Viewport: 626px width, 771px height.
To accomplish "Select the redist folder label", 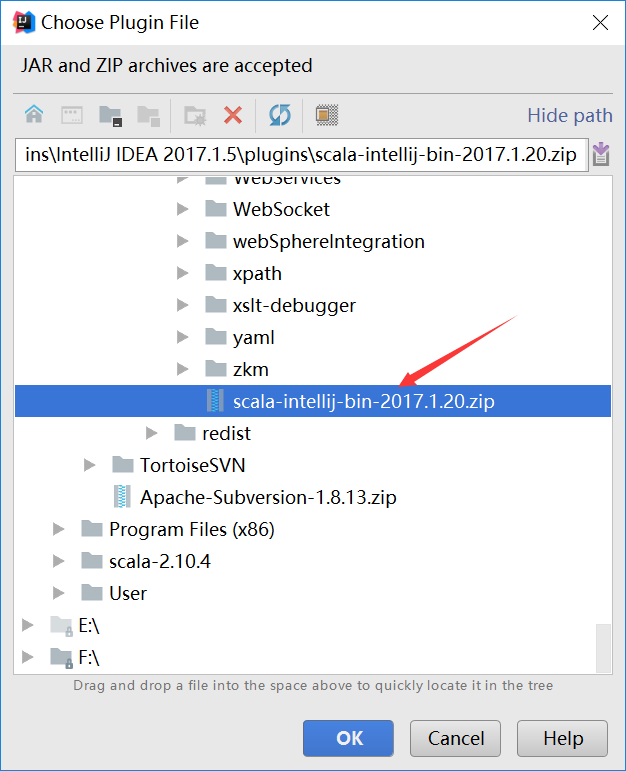I will pyautogui.click(x=226, y=433).
